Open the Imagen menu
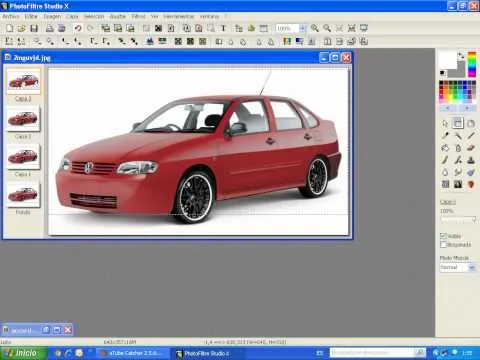The width and height of the screenshot is (480, 360). tap(52, 16)
